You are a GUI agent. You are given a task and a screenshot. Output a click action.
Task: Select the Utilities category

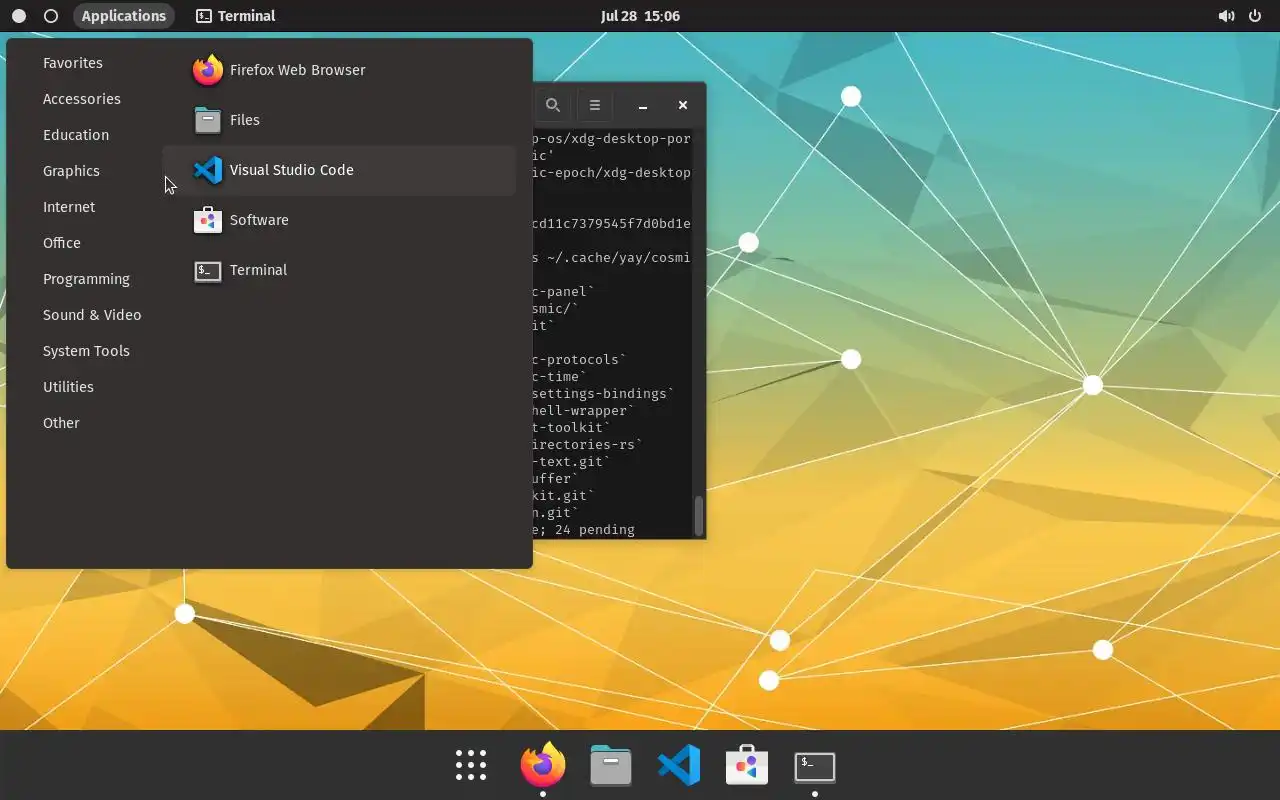68,387
